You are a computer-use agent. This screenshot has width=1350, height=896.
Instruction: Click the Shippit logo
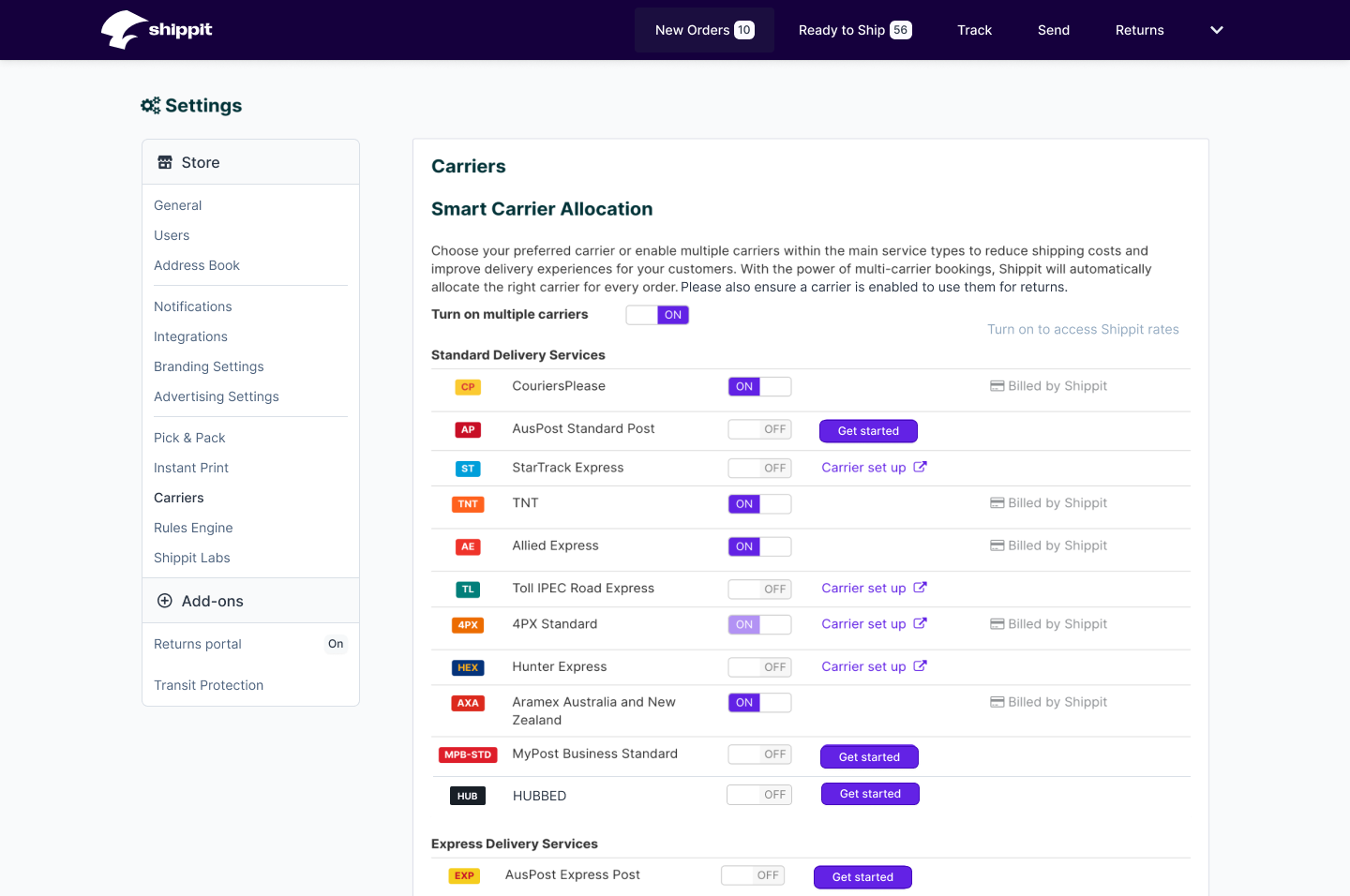157,30
